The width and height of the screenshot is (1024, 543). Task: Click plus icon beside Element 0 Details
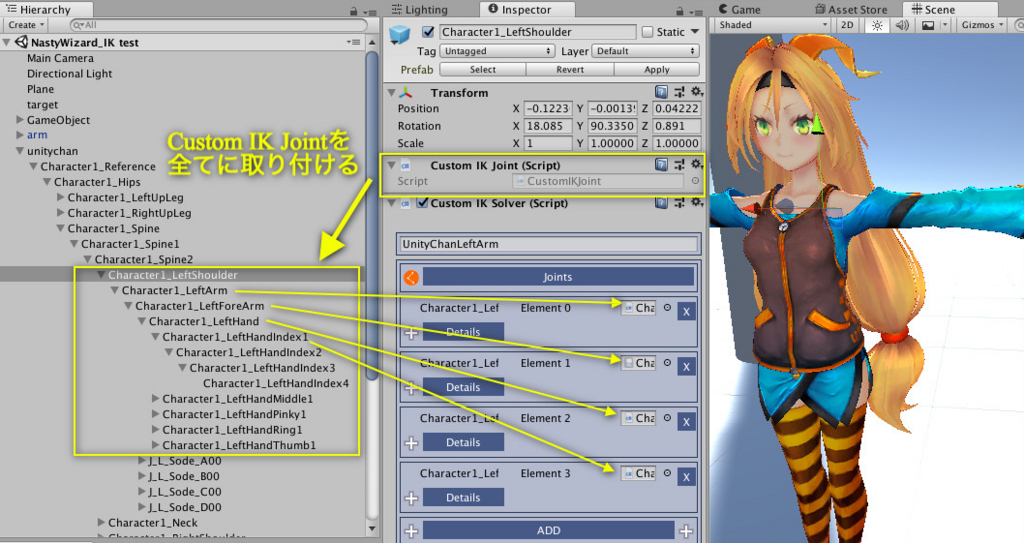click(411, 333)
